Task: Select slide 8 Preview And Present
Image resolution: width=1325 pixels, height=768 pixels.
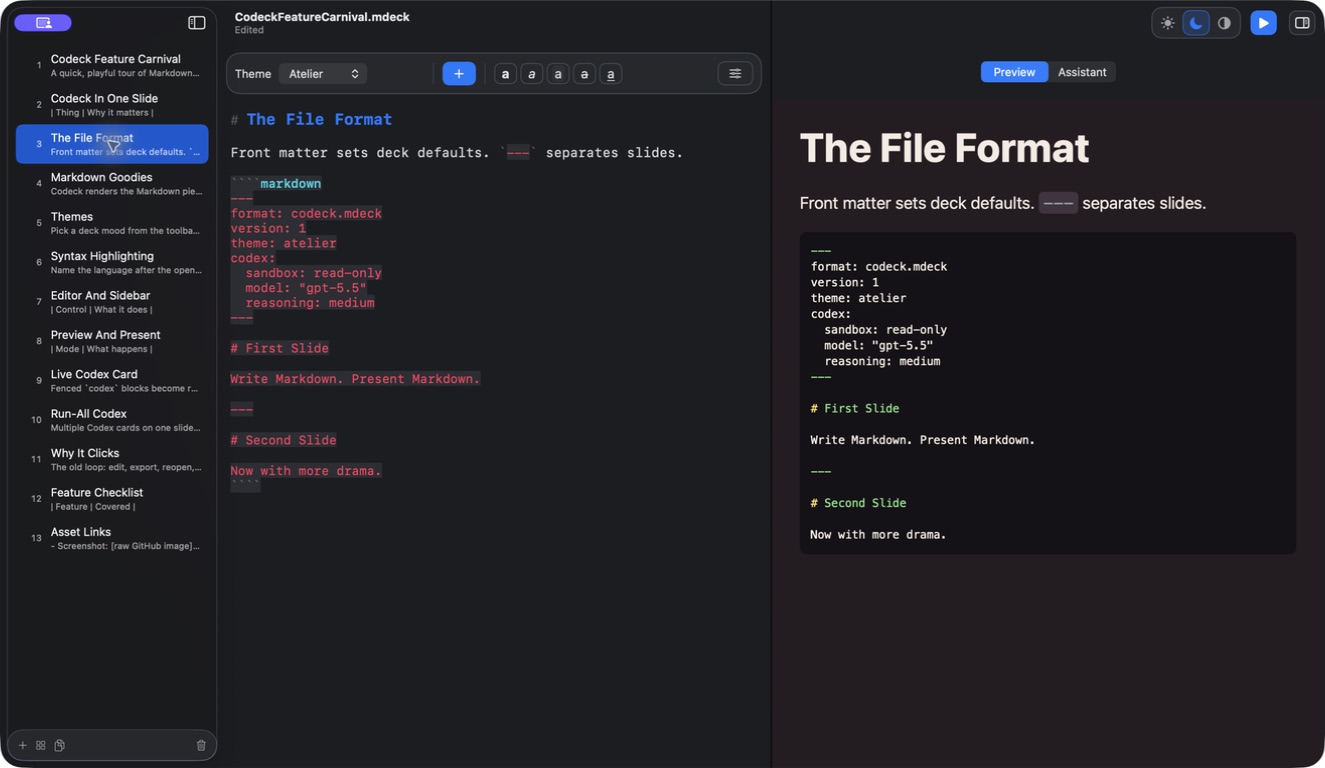Action: pyautogui.click(x=112, y=341)
